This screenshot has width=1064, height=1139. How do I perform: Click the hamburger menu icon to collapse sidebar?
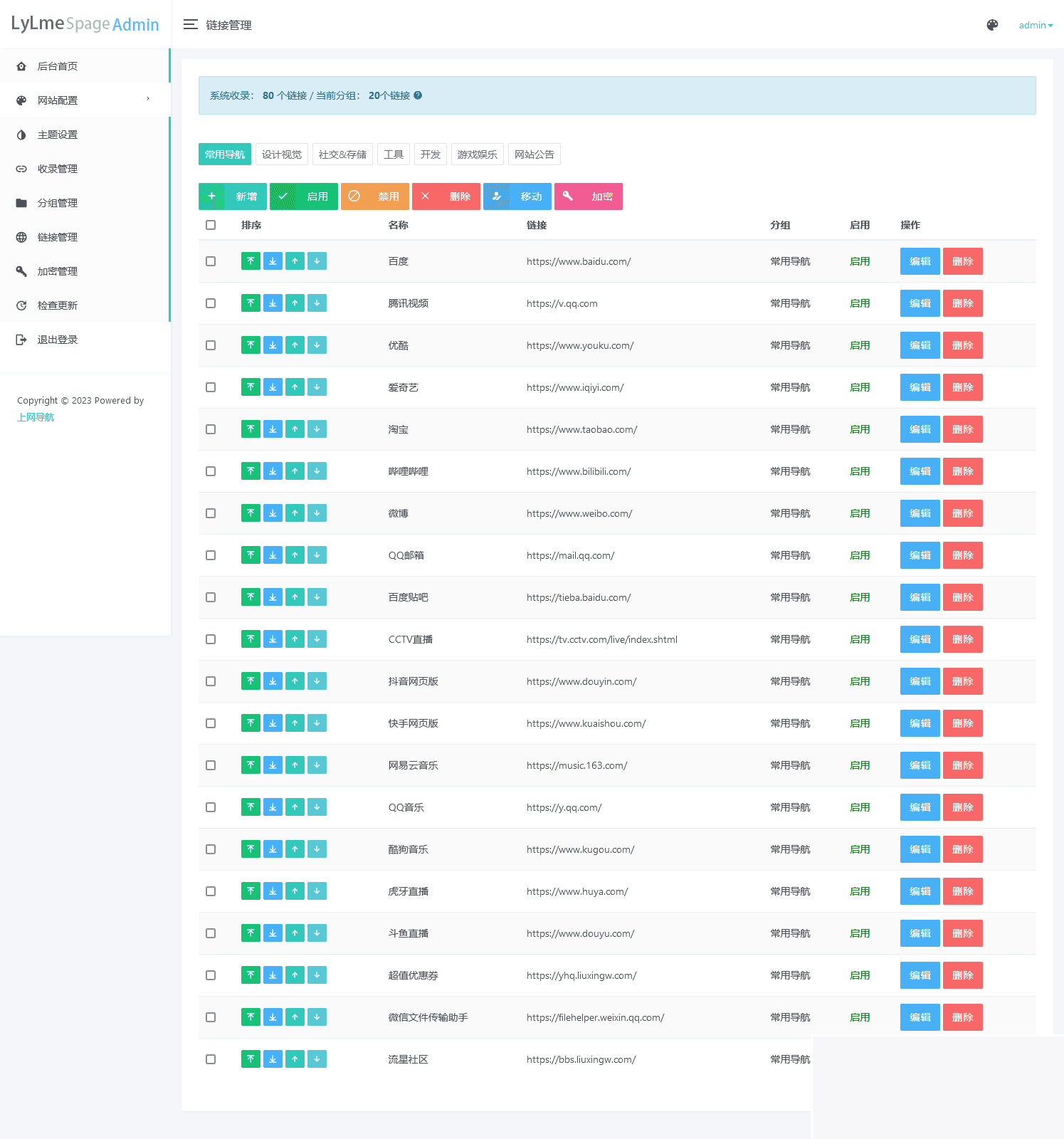[190, 25]
